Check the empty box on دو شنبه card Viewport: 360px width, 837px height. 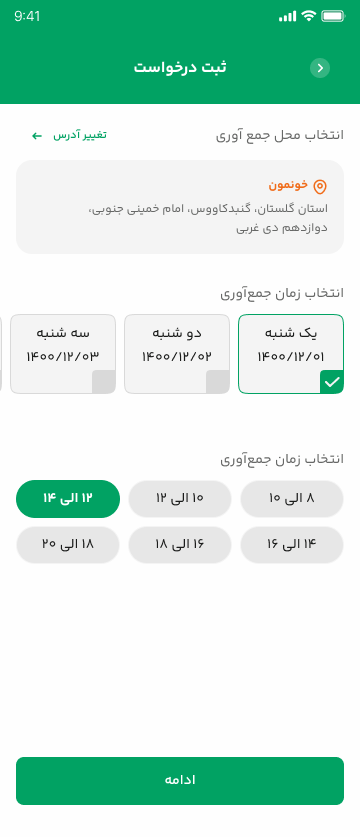pyautogui.click(x=218, y=382)
